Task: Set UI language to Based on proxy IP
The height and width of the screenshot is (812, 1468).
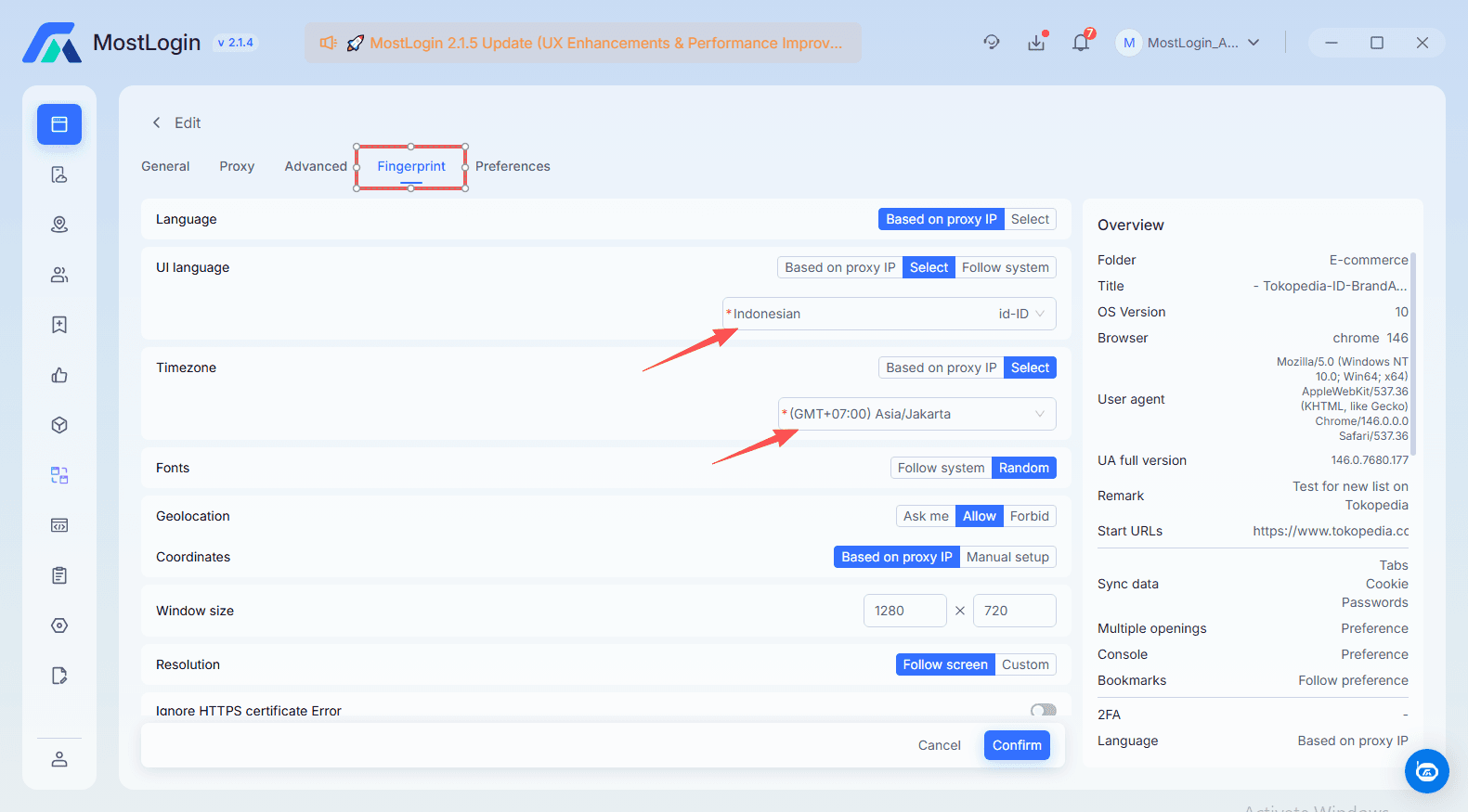Action: pos(840,267)
